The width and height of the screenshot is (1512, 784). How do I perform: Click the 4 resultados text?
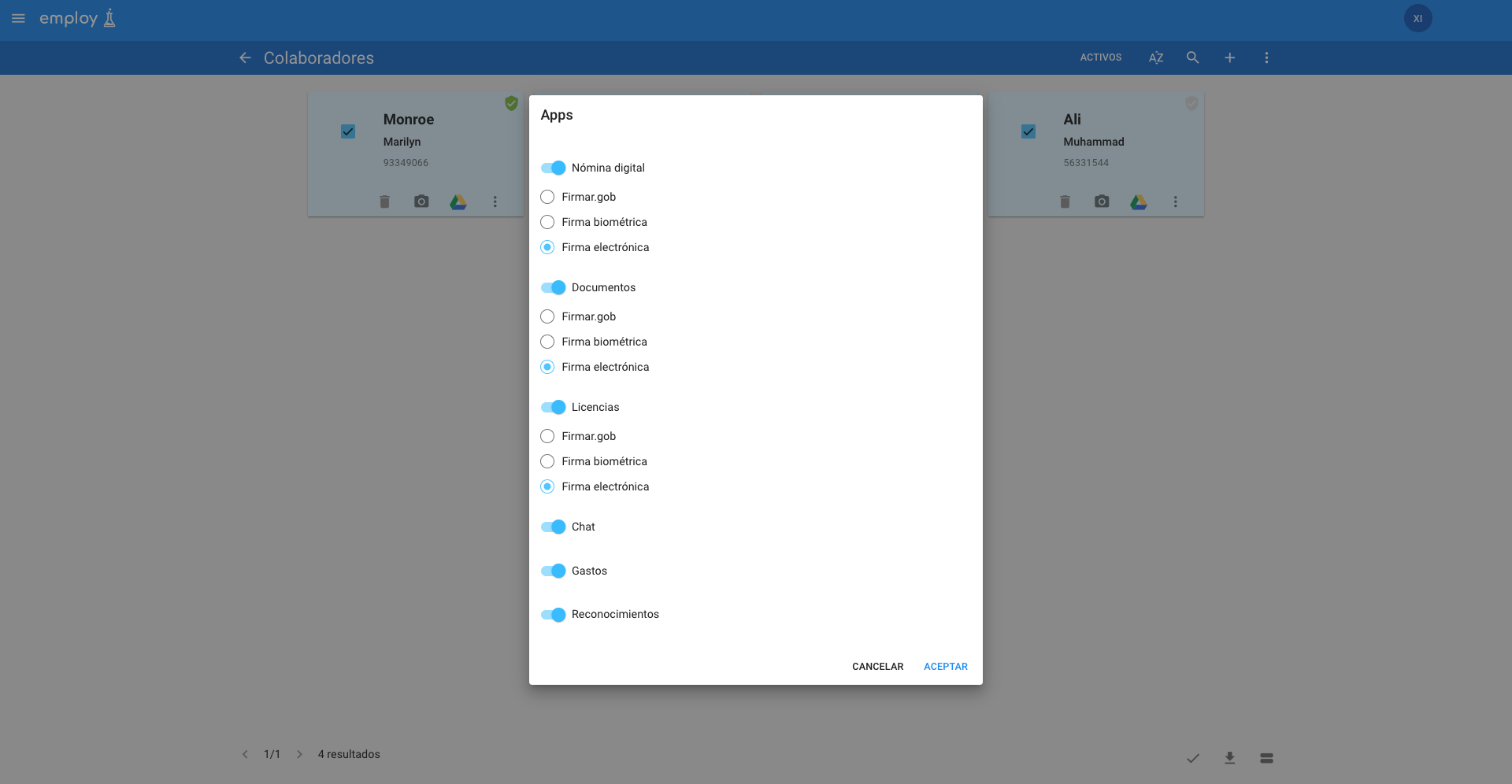[x=349, y=754]
